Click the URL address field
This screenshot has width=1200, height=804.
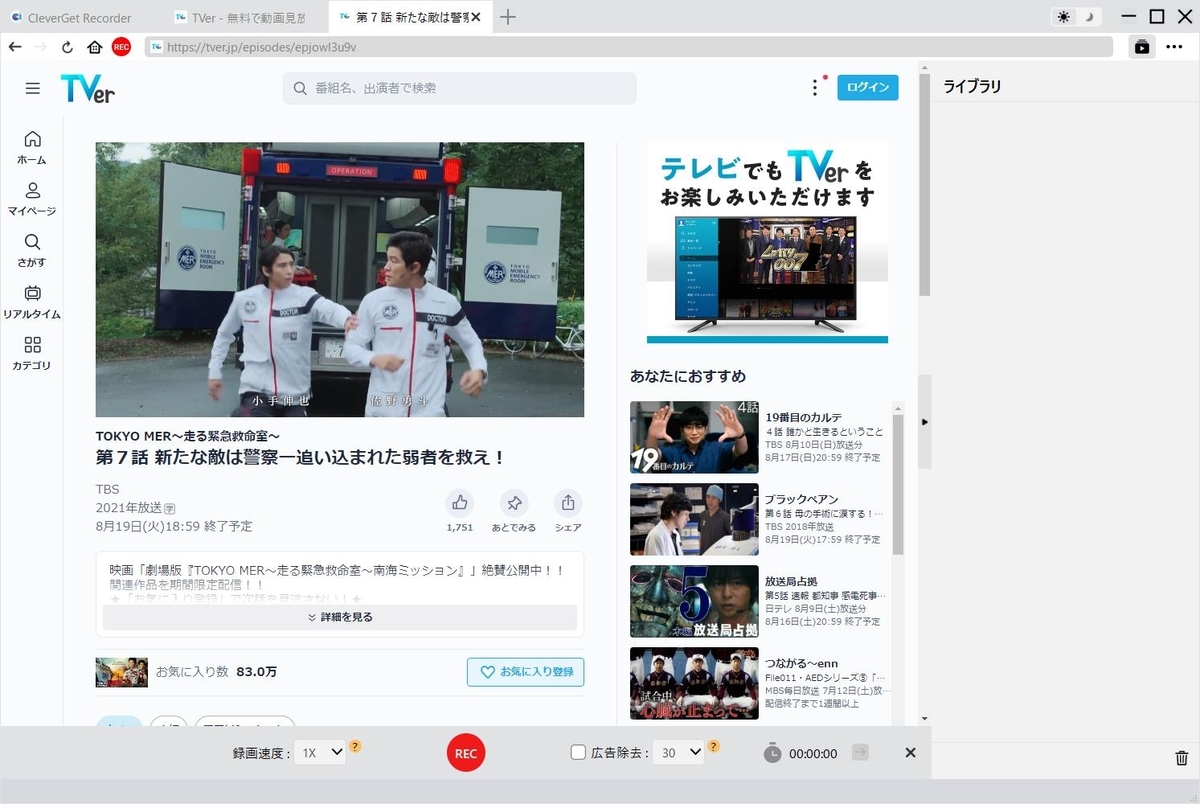pyautogui.click(x=629, y=47)
